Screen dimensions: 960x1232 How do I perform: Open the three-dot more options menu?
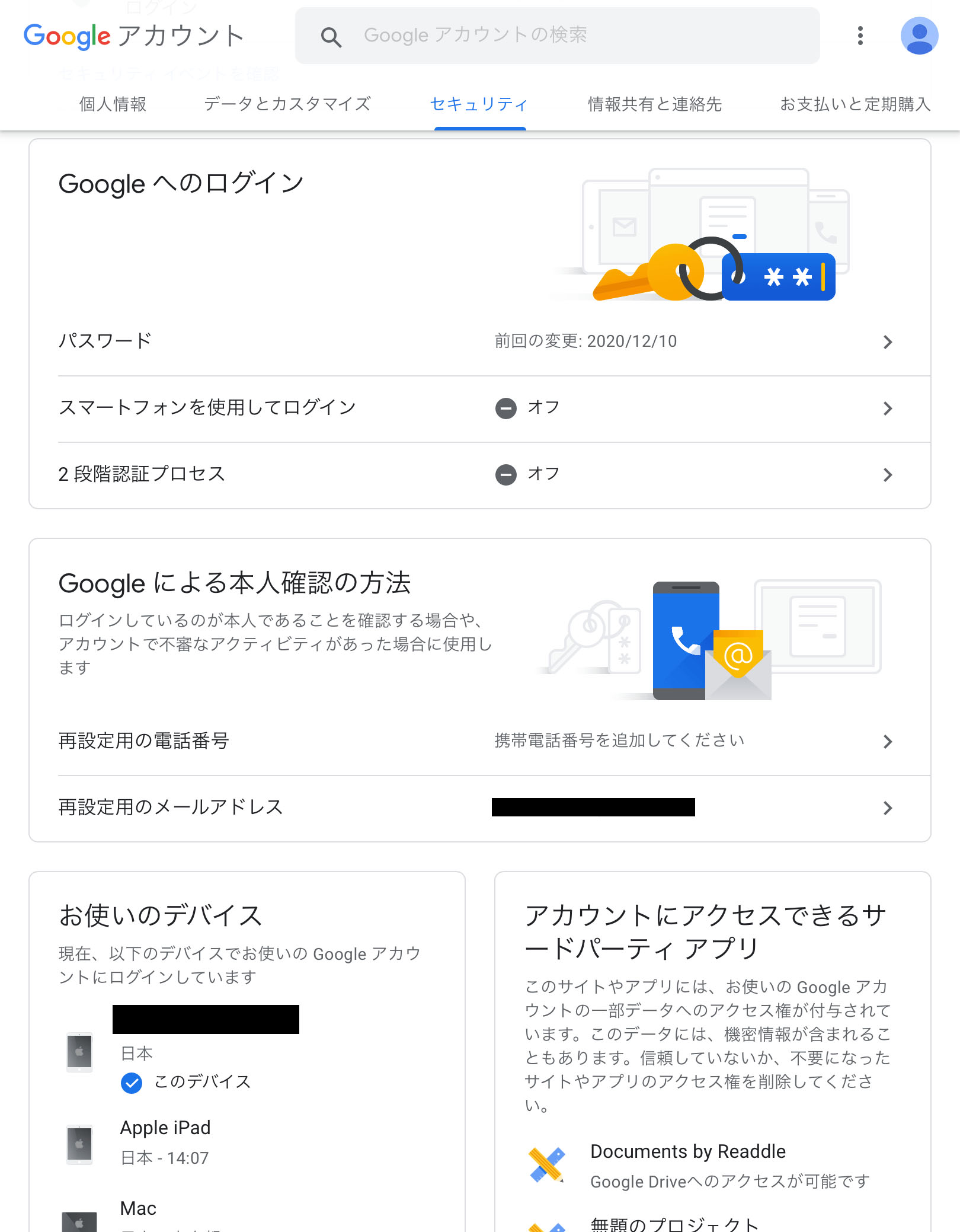[860, 36]
